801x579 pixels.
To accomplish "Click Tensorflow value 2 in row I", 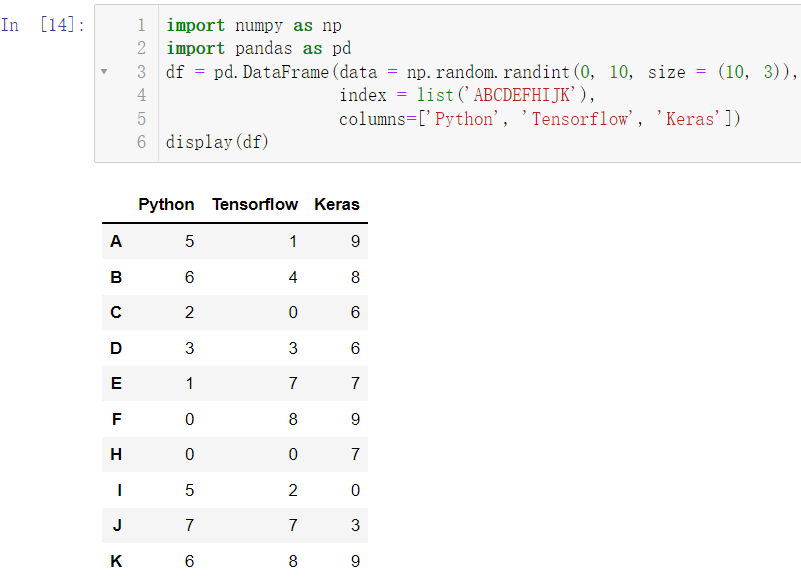I will coord(293,490).
